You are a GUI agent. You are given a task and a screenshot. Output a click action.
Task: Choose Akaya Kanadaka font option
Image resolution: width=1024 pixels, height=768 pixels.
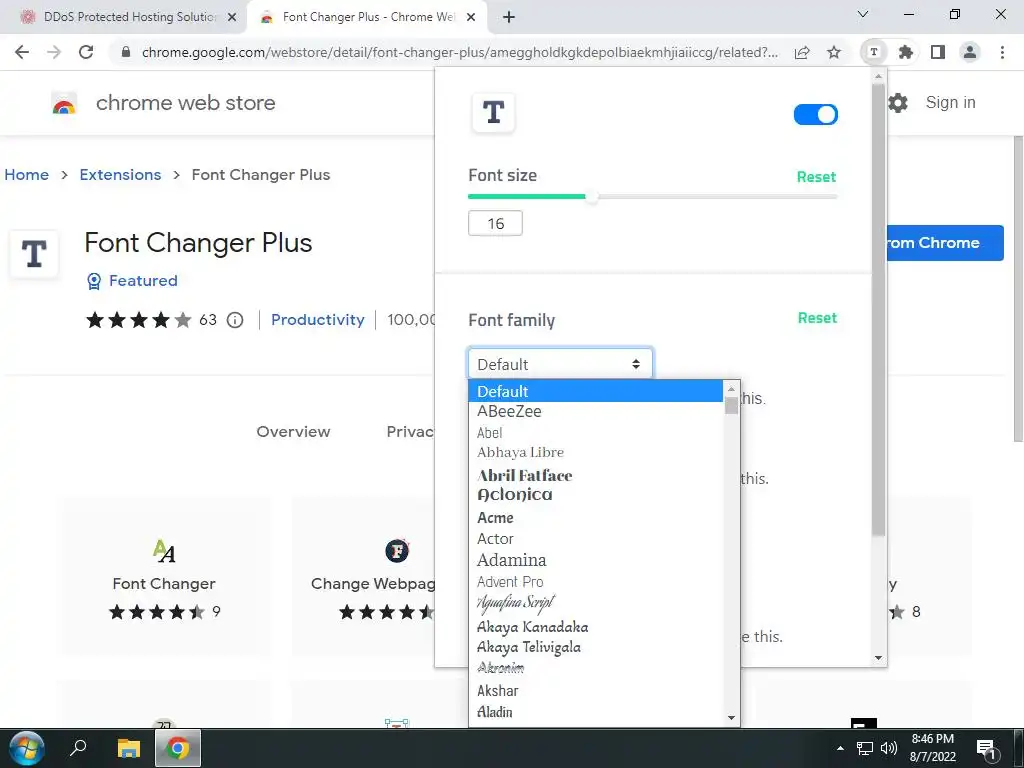point(596,627)
